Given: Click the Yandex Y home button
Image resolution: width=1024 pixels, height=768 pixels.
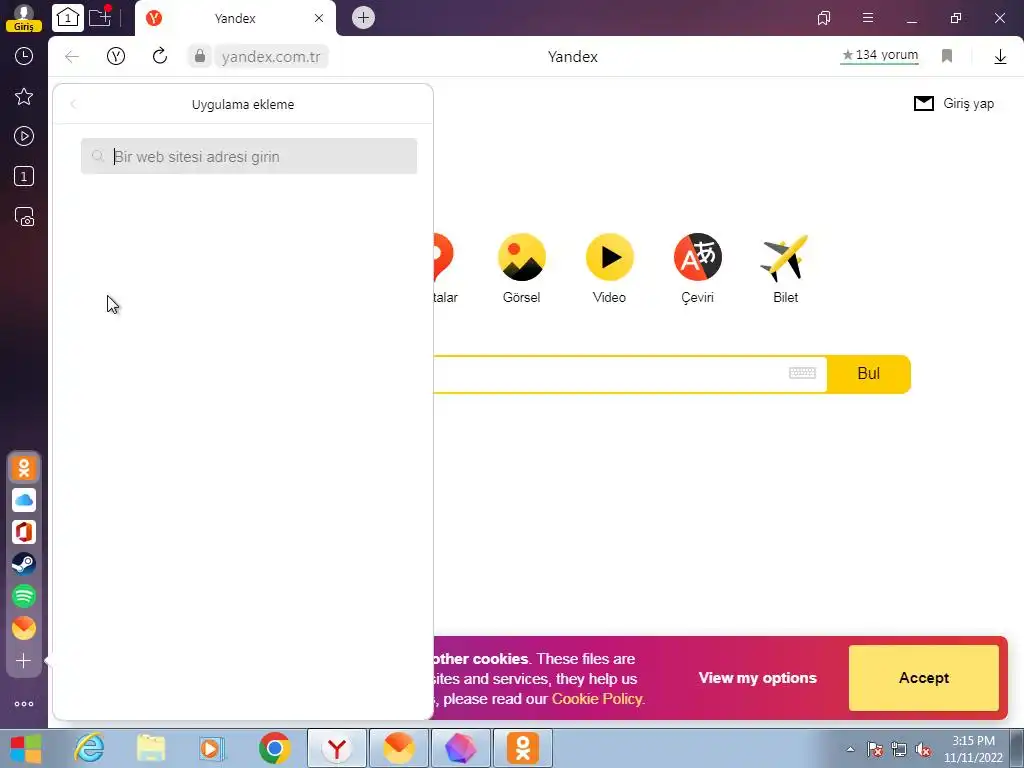Looking at the screenshot, I should click(x=116, y=56).
